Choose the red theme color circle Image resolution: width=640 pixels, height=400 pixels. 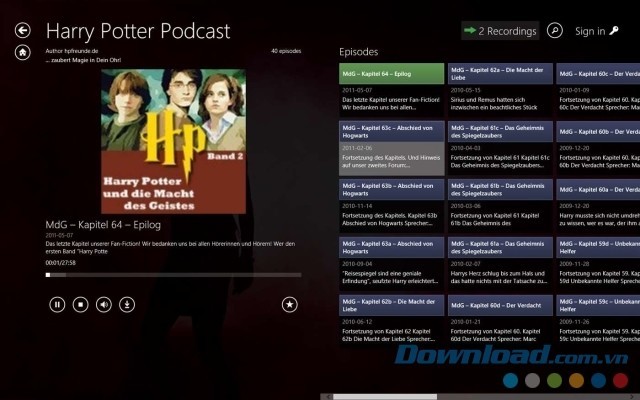pos(620,380)
